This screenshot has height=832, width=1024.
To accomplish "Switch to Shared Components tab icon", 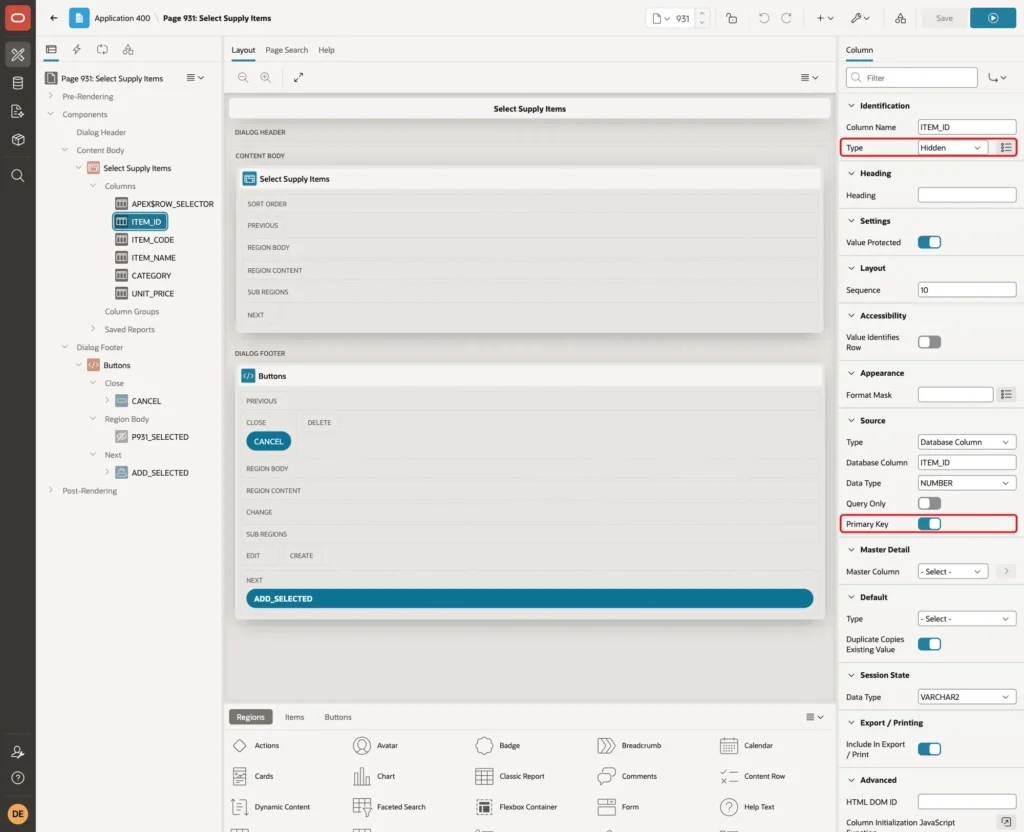I will (x=128, y=50).
